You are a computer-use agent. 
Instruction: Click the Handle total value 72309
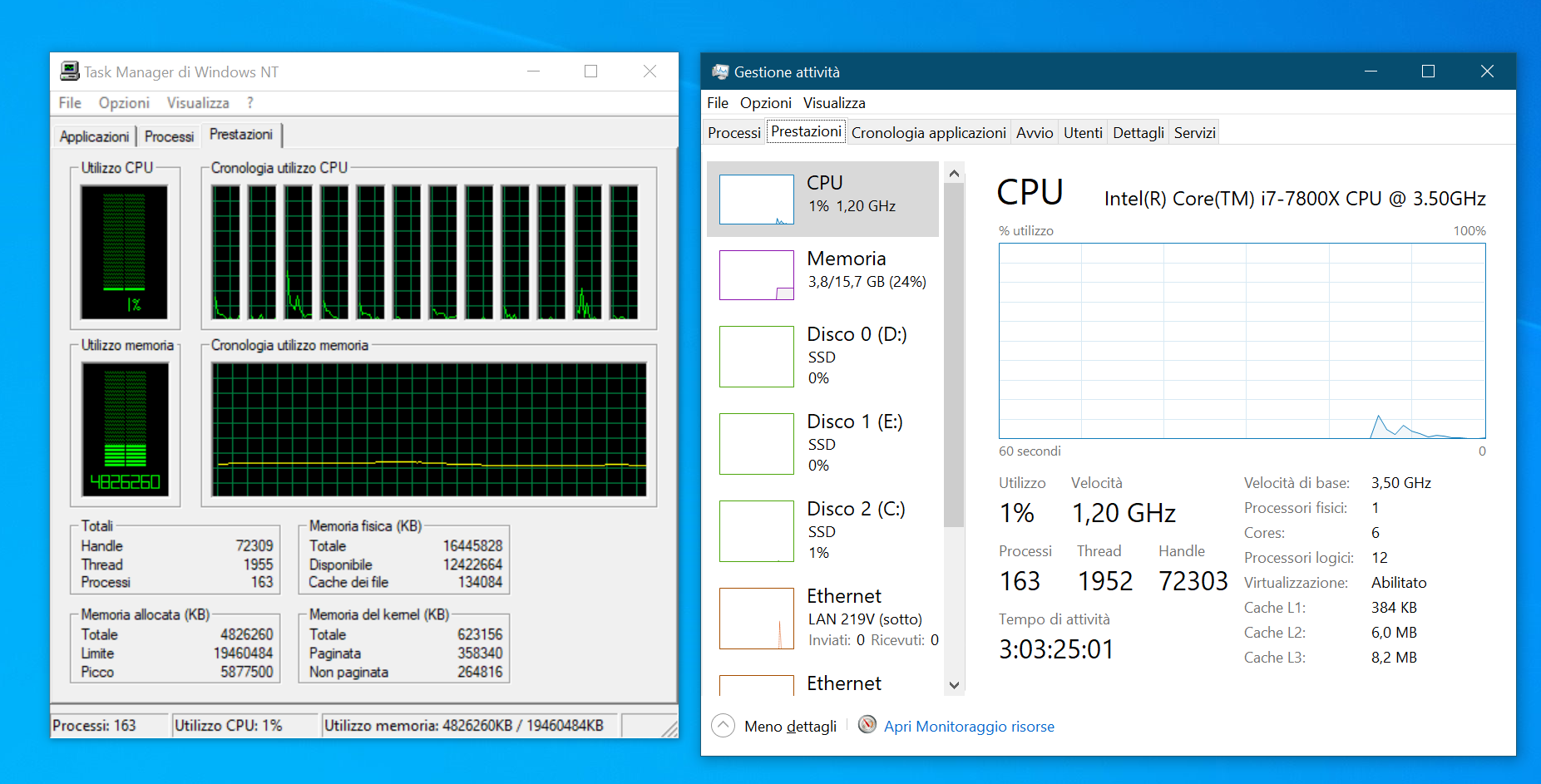pyautogui.click(x=254, y=546)
